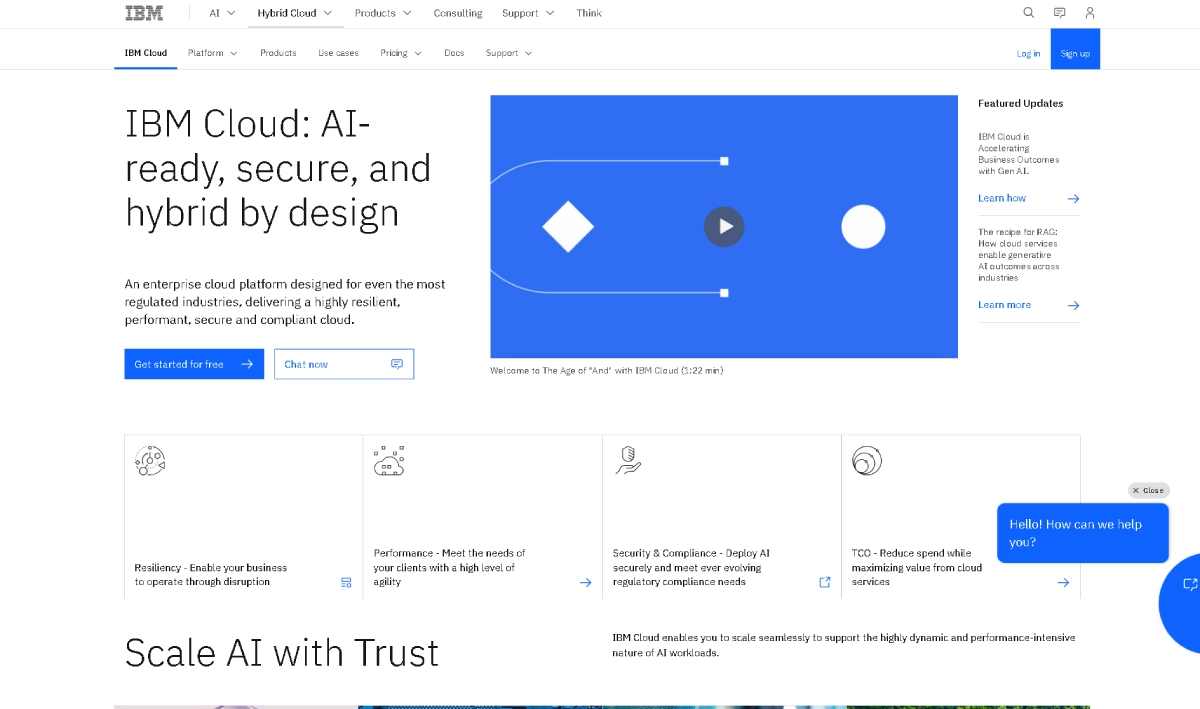Open the Think menu item
Screen dimensions: 1200x709
[x=589, y=13]
